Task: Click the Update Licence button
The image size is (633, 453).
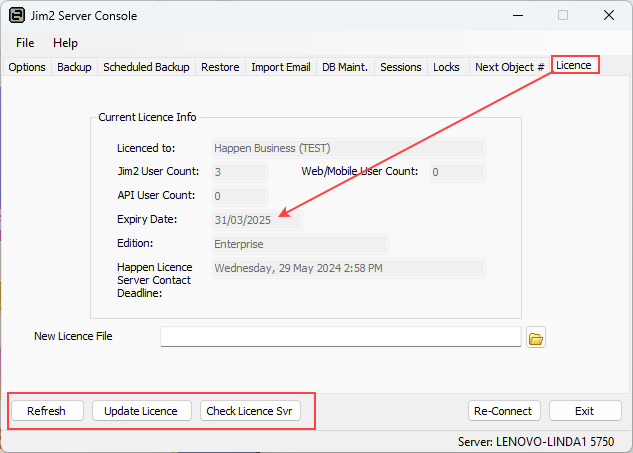Action: coord(141,411)
